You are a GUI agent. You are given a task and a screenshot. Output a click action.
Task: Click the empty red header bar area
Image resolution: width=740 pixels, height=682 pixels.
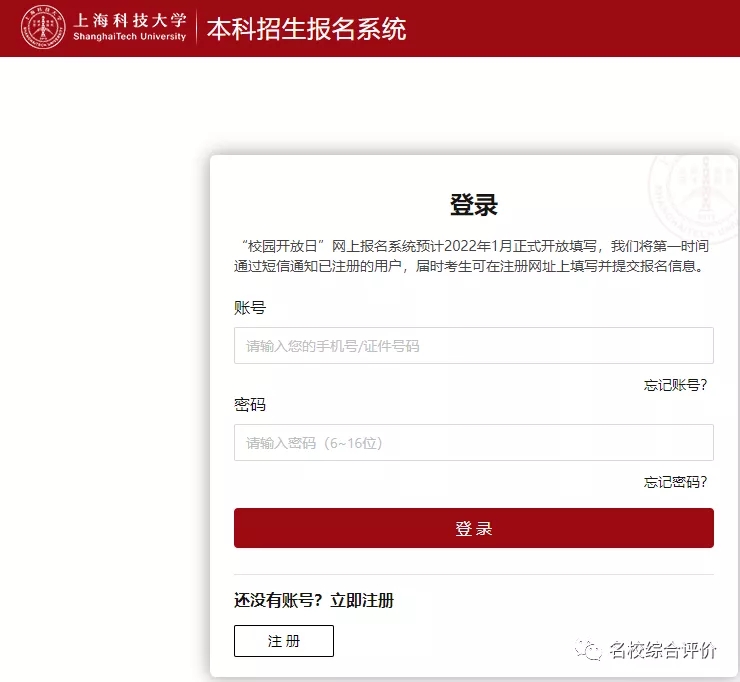(x=580, y=28)
